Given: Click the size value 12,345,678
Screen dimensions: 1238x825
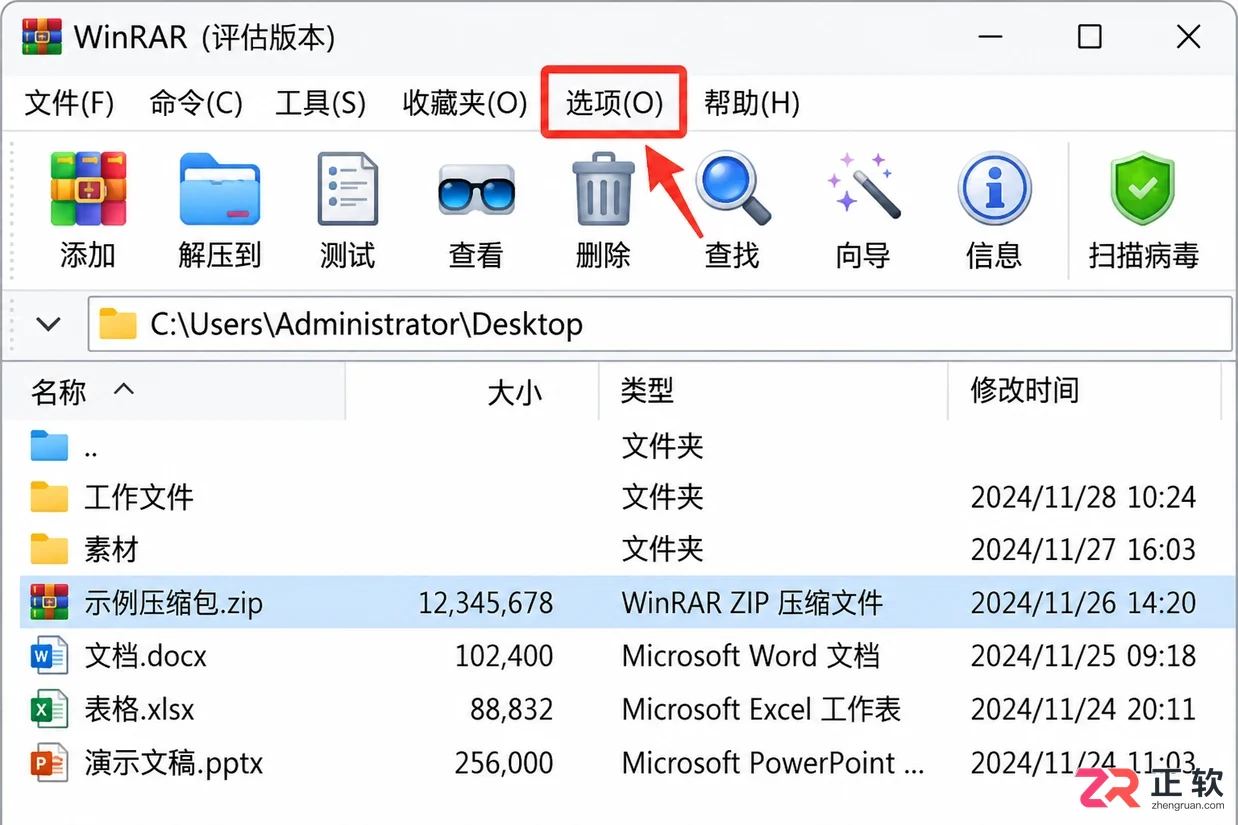Looking at the screenshot, I should point(485,603).
